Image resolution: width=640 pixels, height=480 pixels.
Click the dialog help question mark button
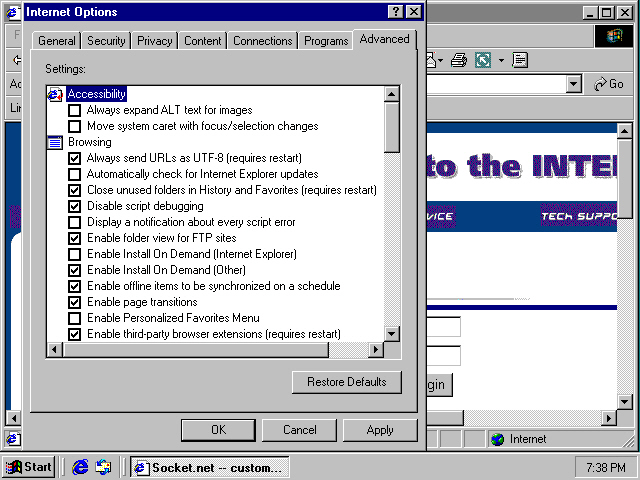pyautogui.click(x=396, y=12)
